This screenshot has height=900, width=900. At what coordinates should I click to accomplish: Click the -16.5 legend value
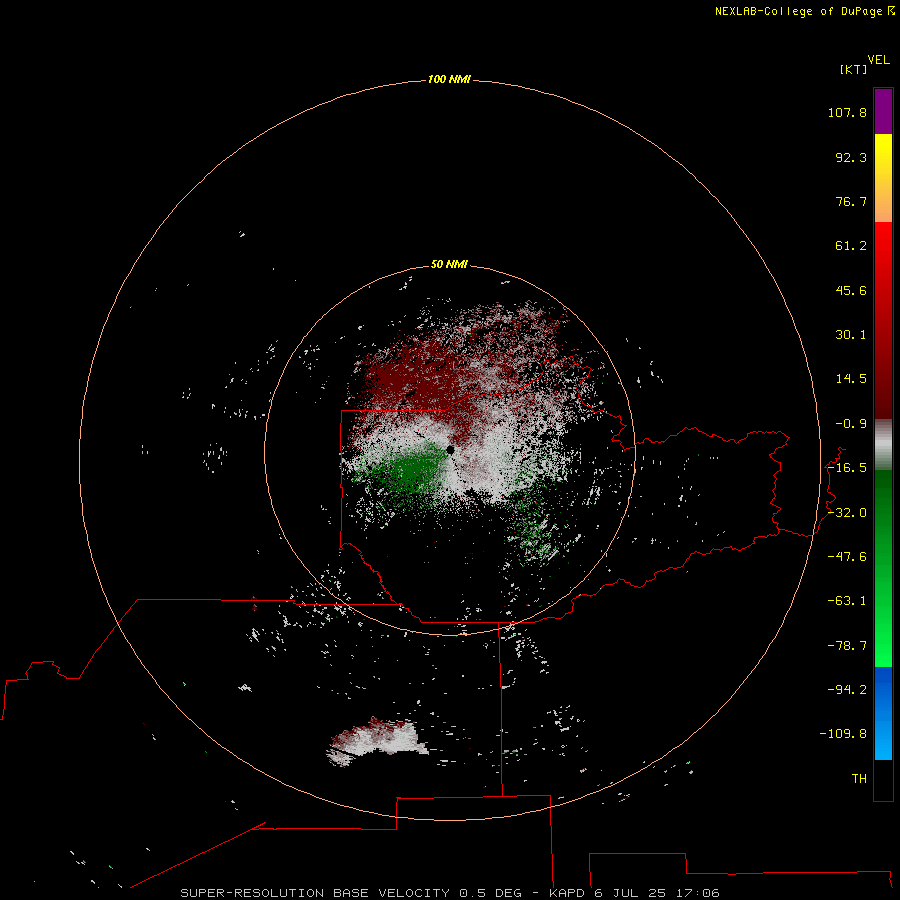coord(847,468)
